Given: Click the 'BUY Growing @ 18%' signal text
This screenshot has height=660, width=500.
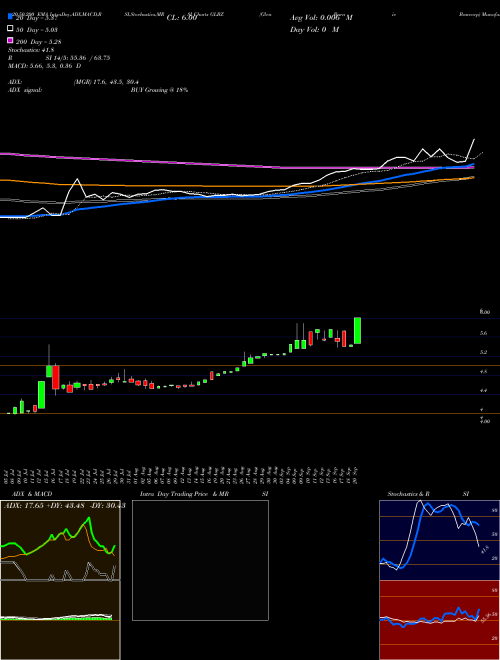Looking at the screenshot, I should point(159,90).
